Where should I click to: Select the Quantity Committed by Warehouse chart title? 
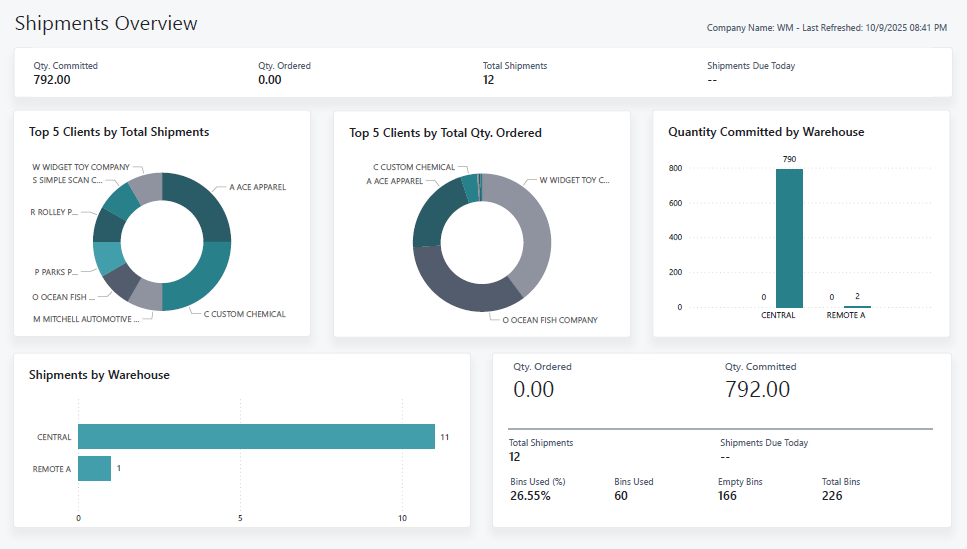[x=766, y=132]
